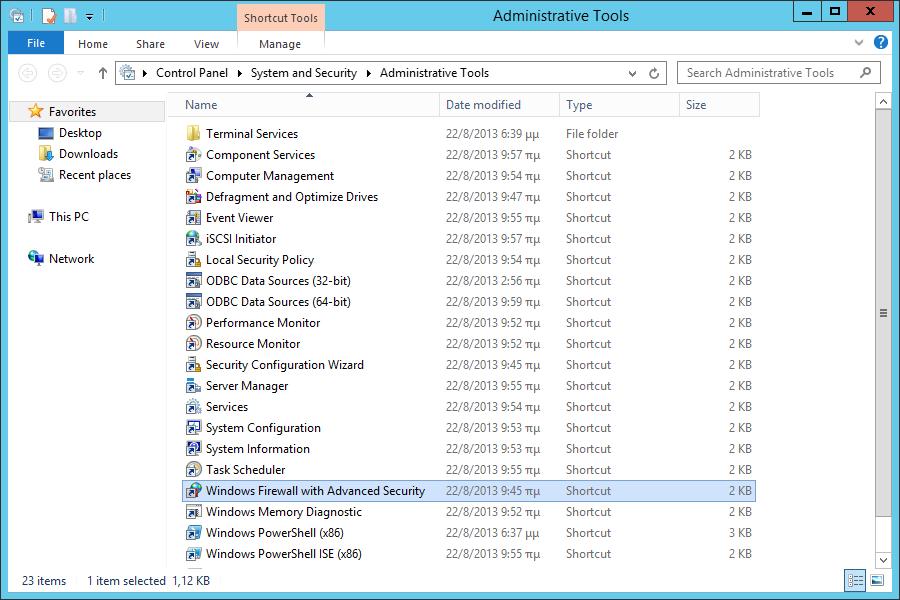Refresh the Administrative Tools address bar

point(654,73)
